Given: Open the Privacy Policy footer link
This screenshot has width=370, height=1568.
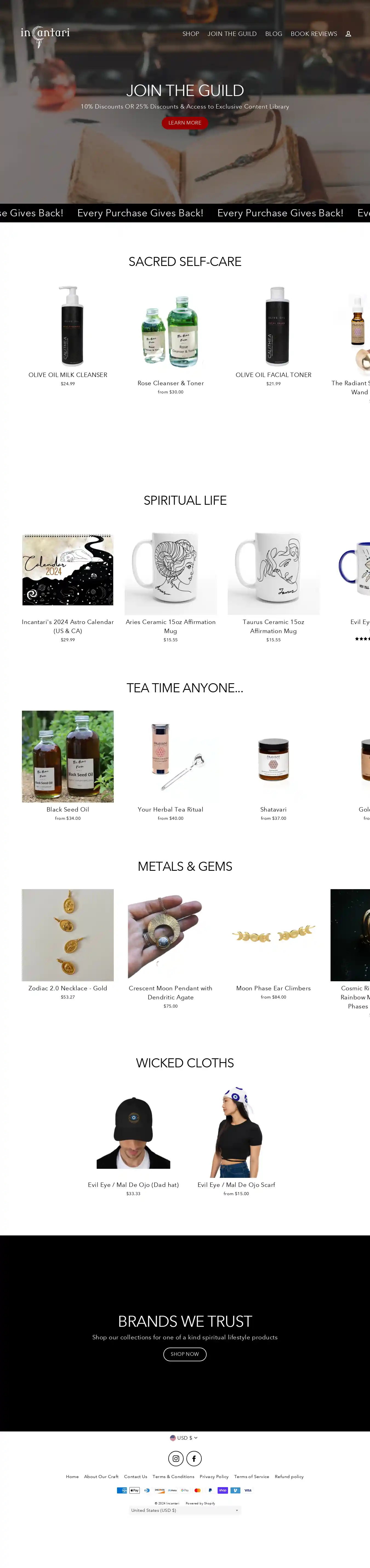Looking at the screenshot, I should [214, 1477].
